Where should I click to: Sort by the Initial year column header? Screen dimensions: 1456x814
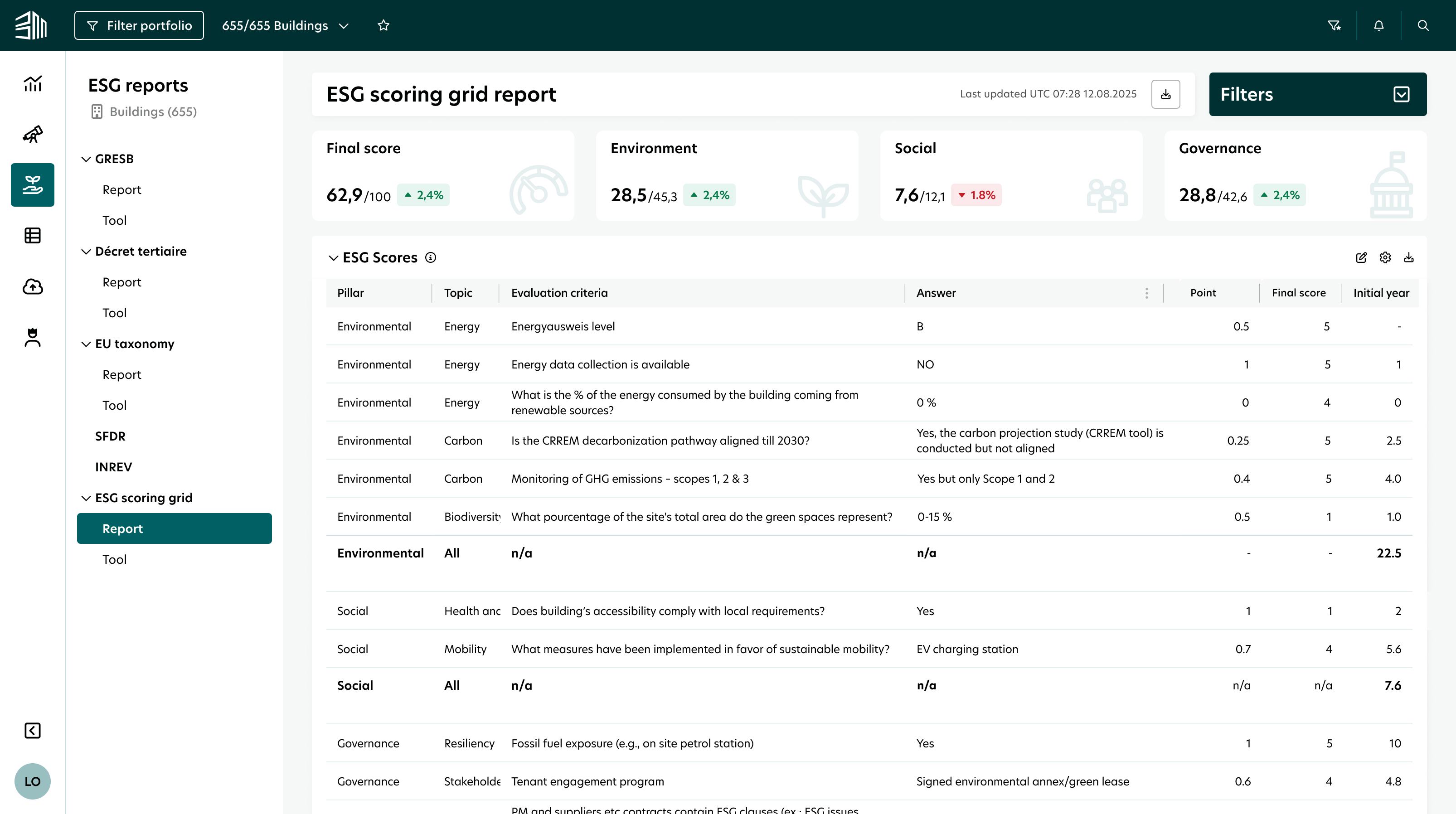(x=1381, y=293)
